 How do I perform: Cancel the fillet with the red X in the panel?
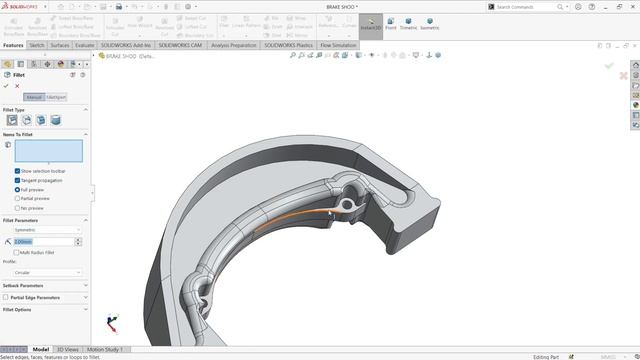[17, 86]
